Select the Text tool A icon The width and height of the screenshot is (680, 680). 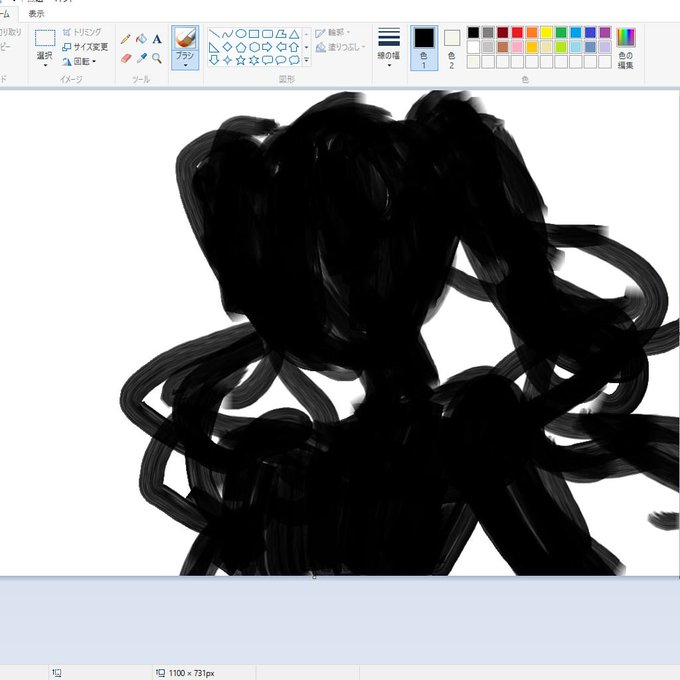point(157,39)
